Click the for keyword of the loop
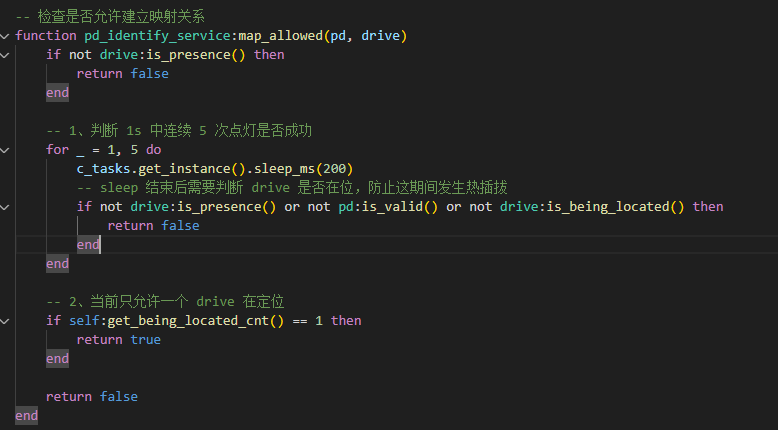 (57, 150)
